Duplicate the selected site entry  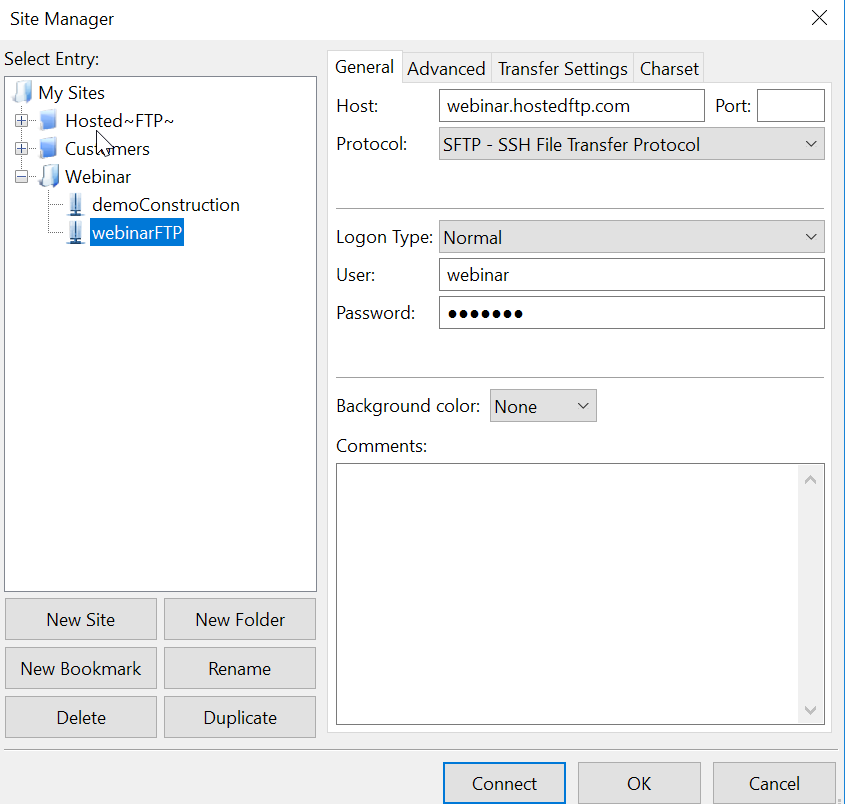tap(240, 717)
